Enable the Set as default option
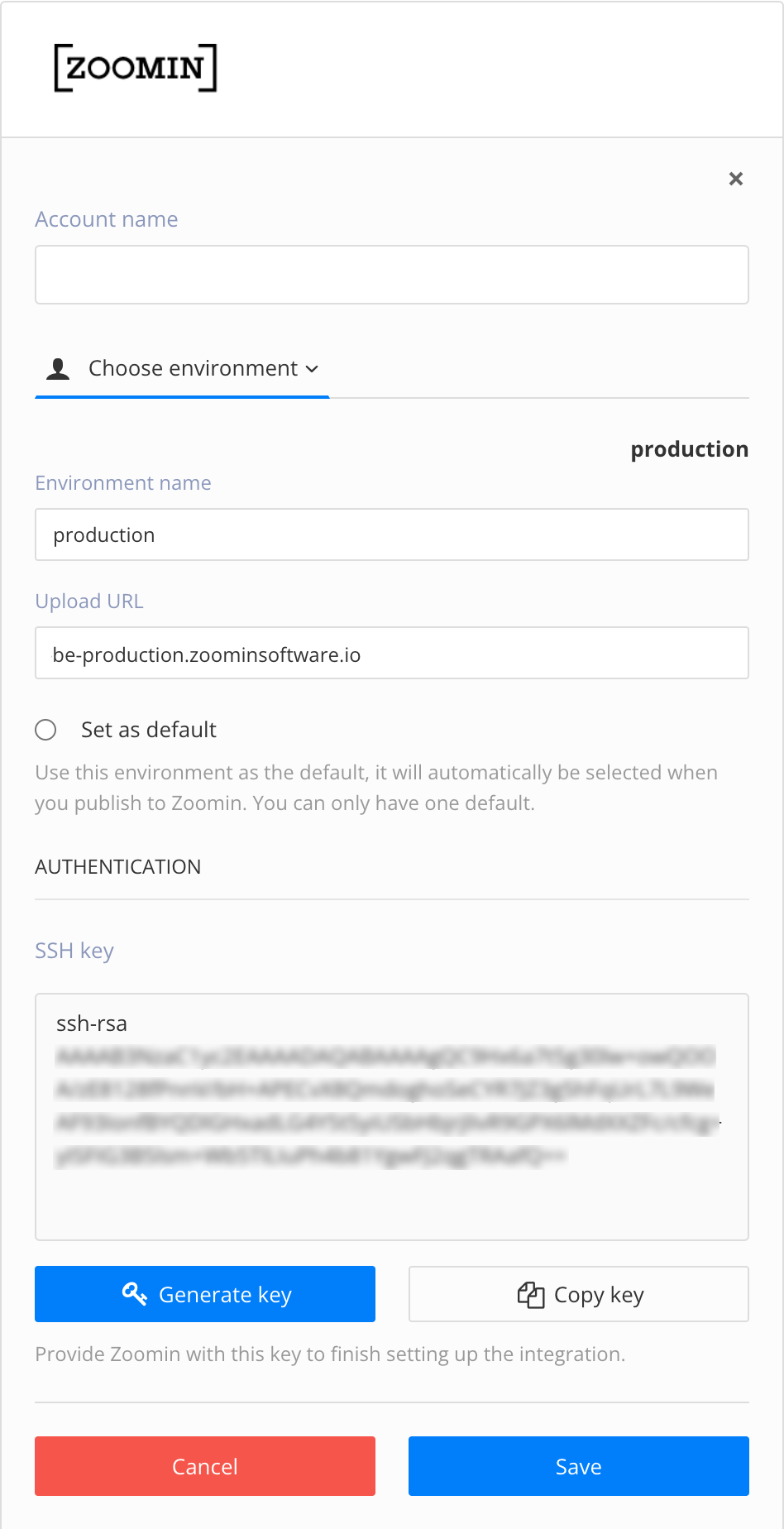 (x=45, y=730)
